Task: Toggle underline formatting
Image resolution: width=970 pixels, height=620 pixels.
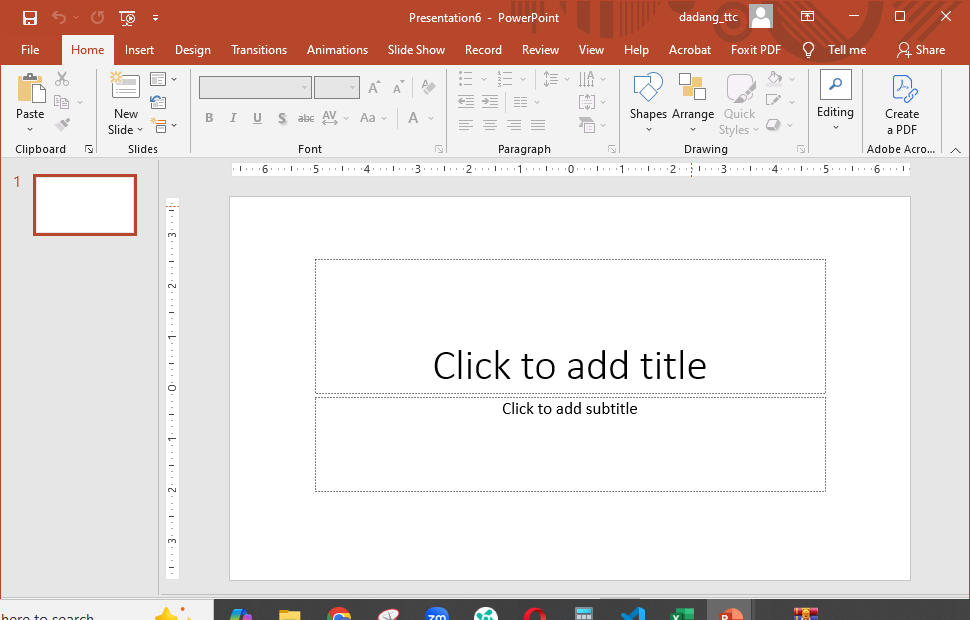Action: 257,117
